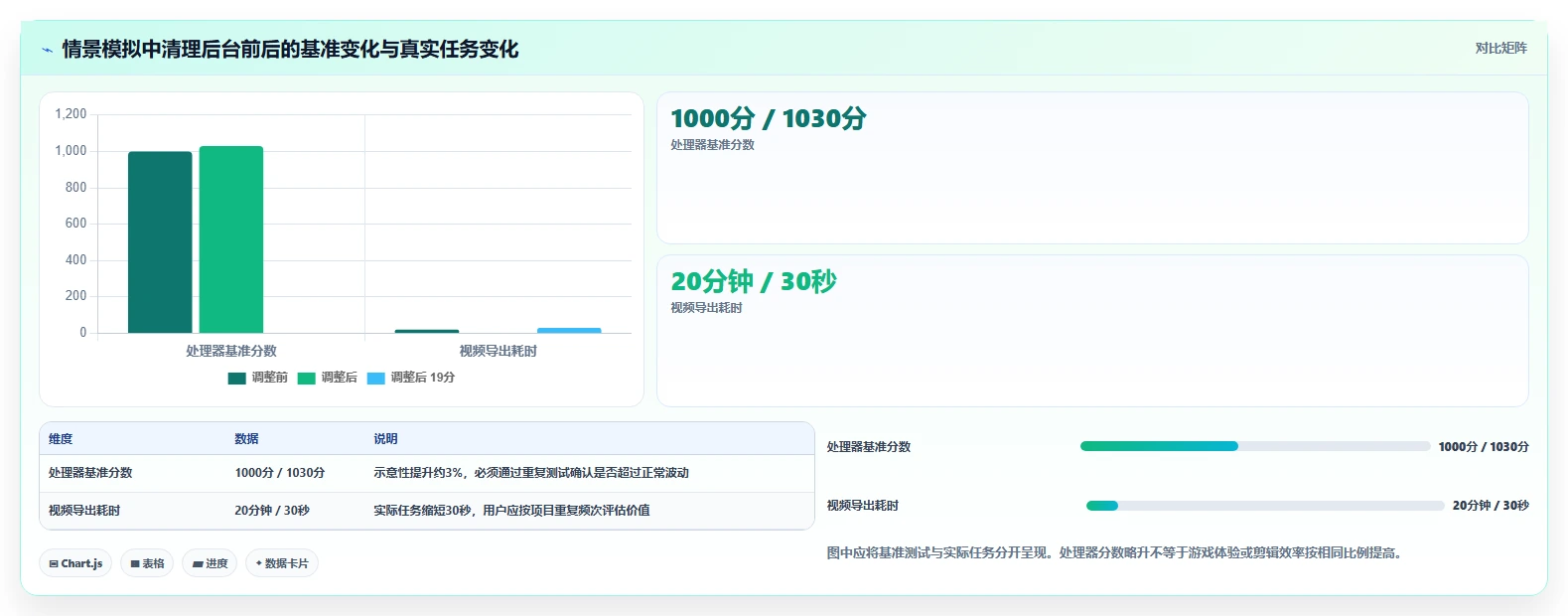
Task: Click the 维度 column header
Action: [x=61, y=439]
